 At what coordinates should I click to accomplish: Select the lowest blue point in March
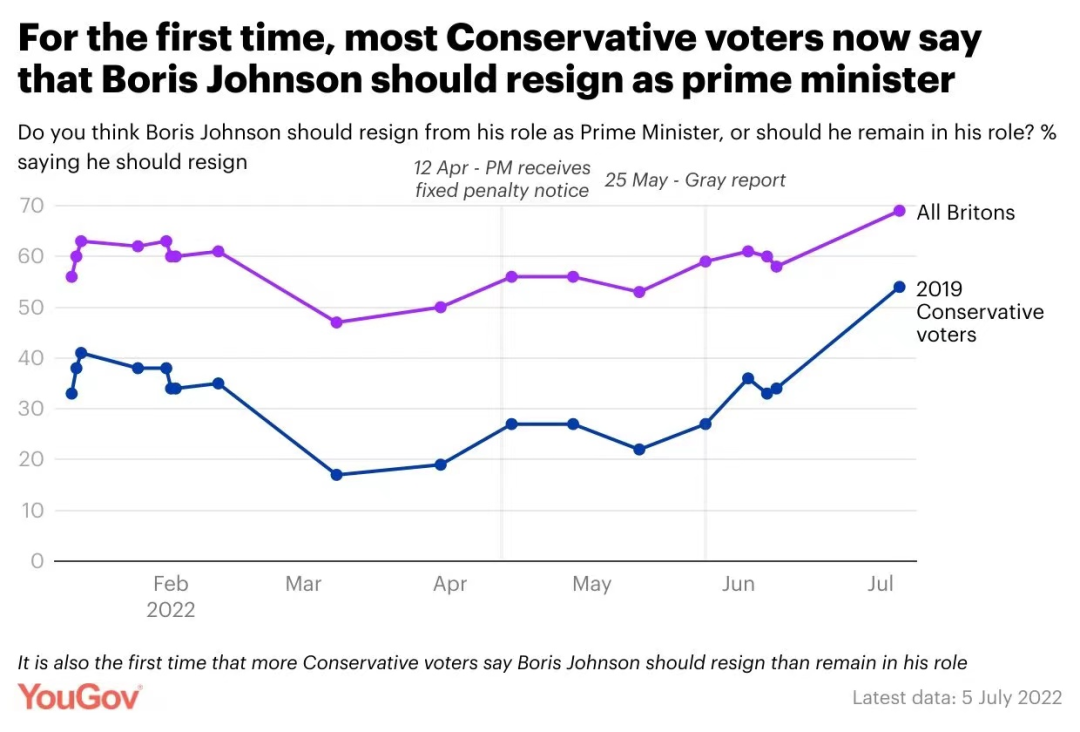click(336, 475)
